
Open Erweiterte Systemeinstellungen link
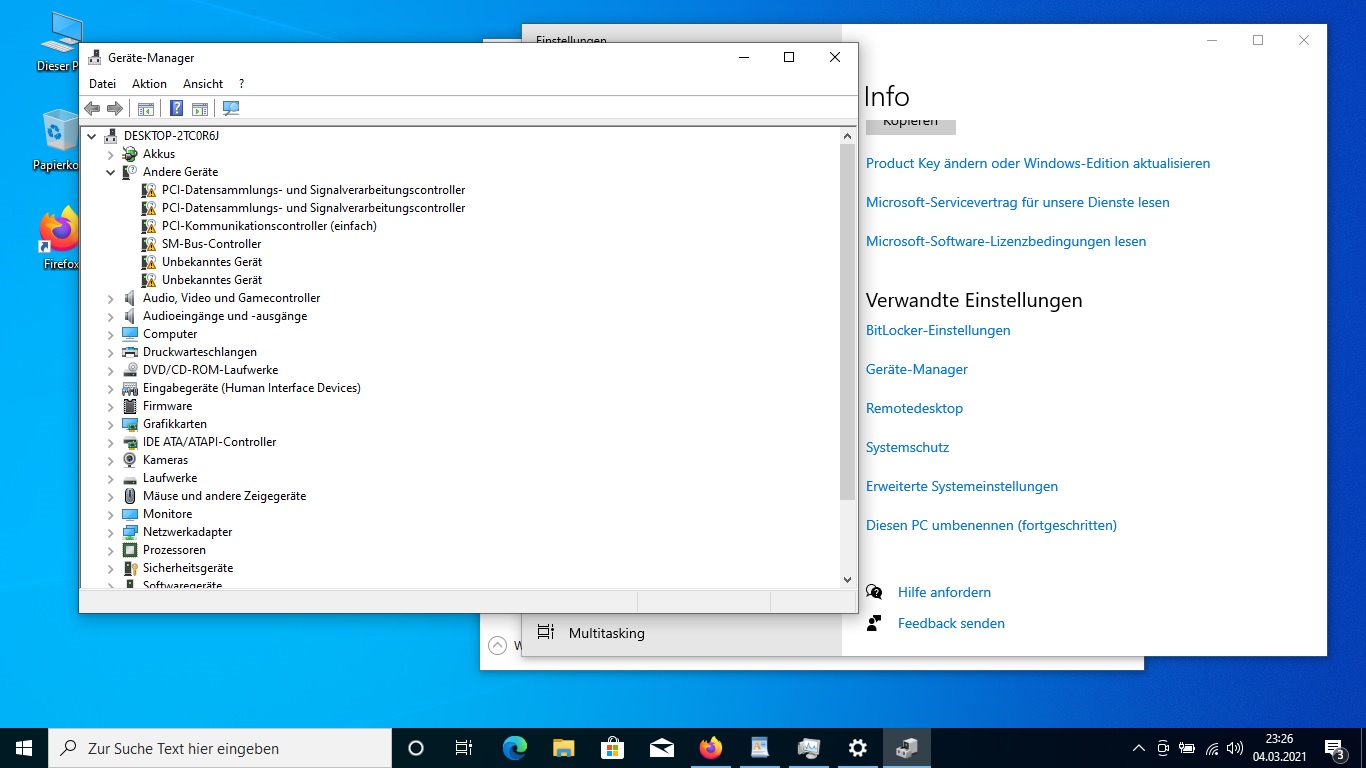coord(962,486)
